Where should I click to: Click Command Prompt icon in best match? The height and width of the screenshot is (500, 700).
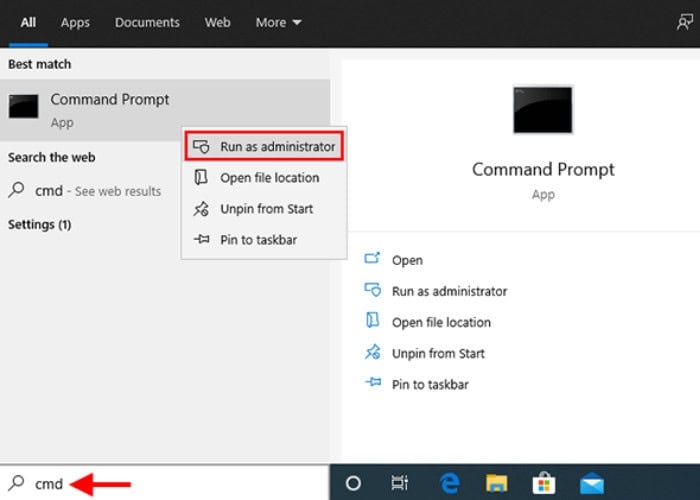click(23, 106)
